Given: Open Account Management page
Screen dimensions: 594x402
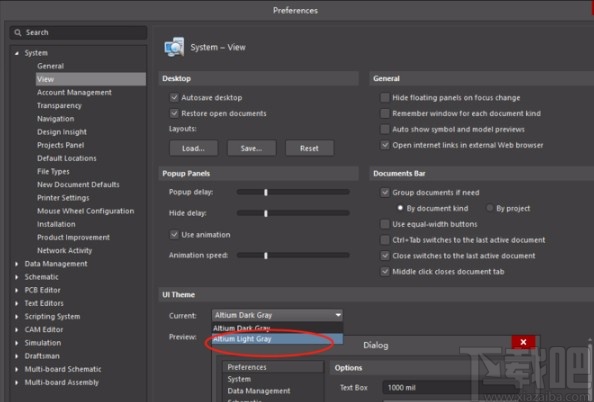Looking at the screenshot, I should pos(74,92).
